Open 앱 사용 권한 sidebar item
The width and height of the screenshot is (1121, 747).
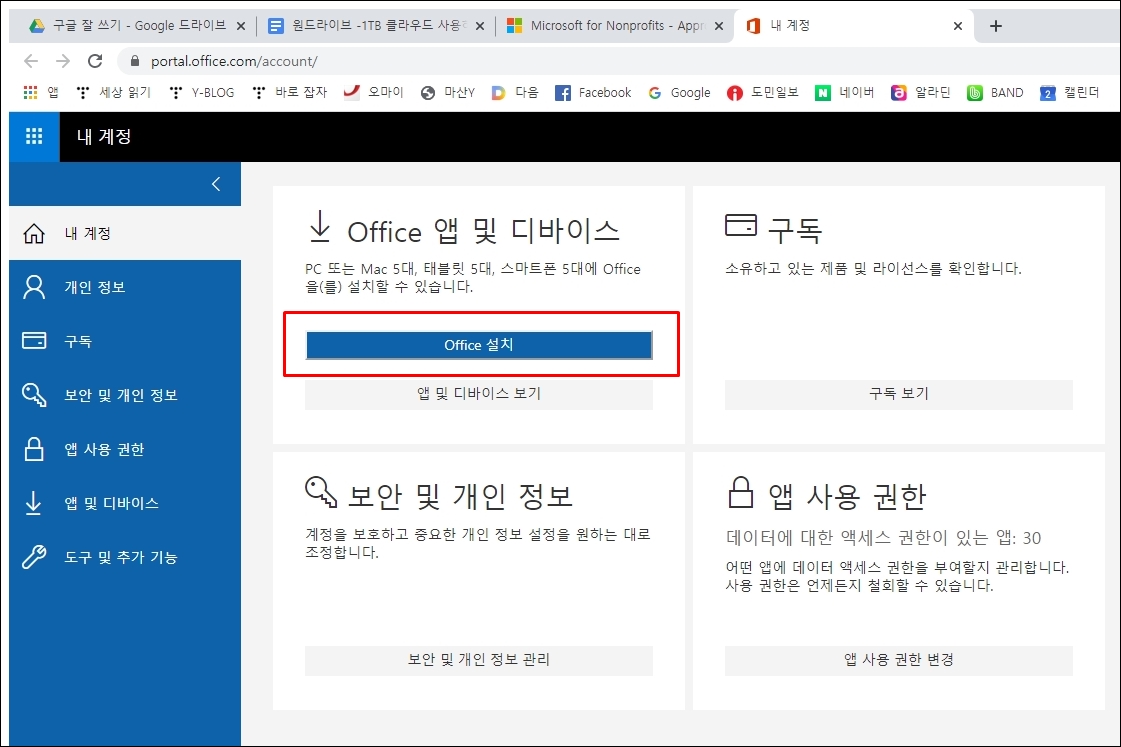pos(125,450)
